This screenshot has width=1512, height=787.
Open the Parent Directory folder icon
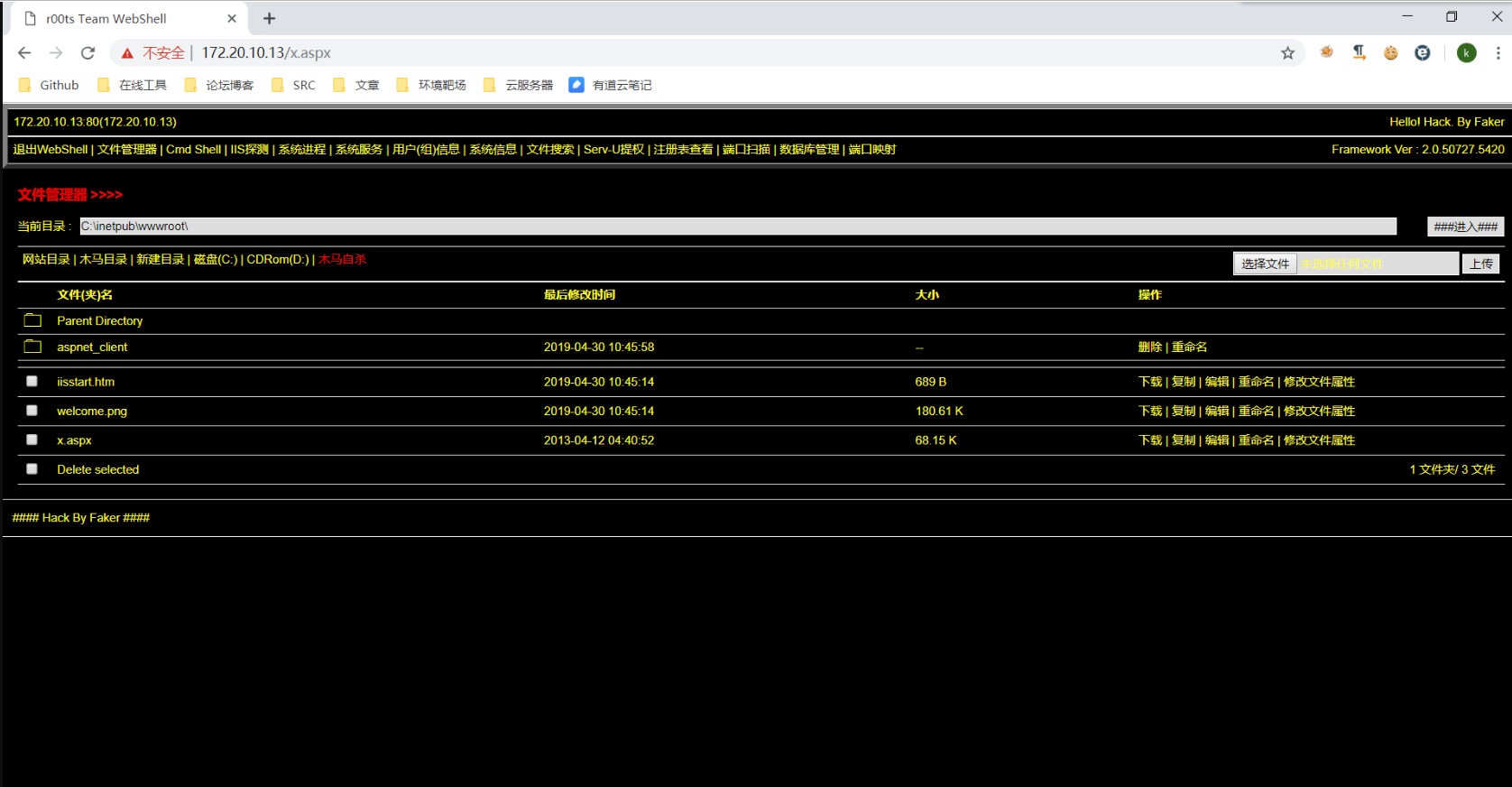coord(33,320)
